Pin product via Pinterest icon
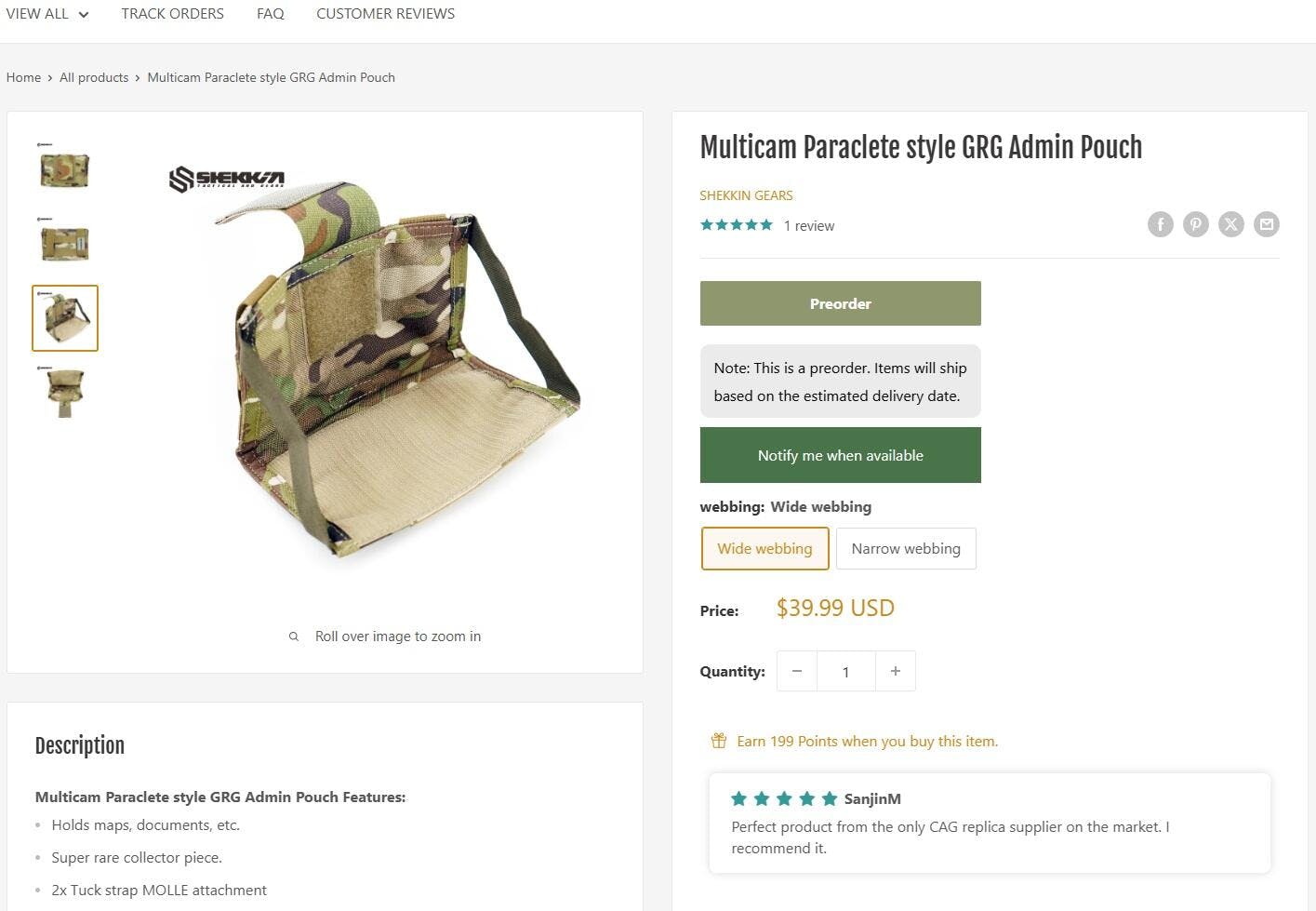The image size is (1316, 911). (1195, 224)
